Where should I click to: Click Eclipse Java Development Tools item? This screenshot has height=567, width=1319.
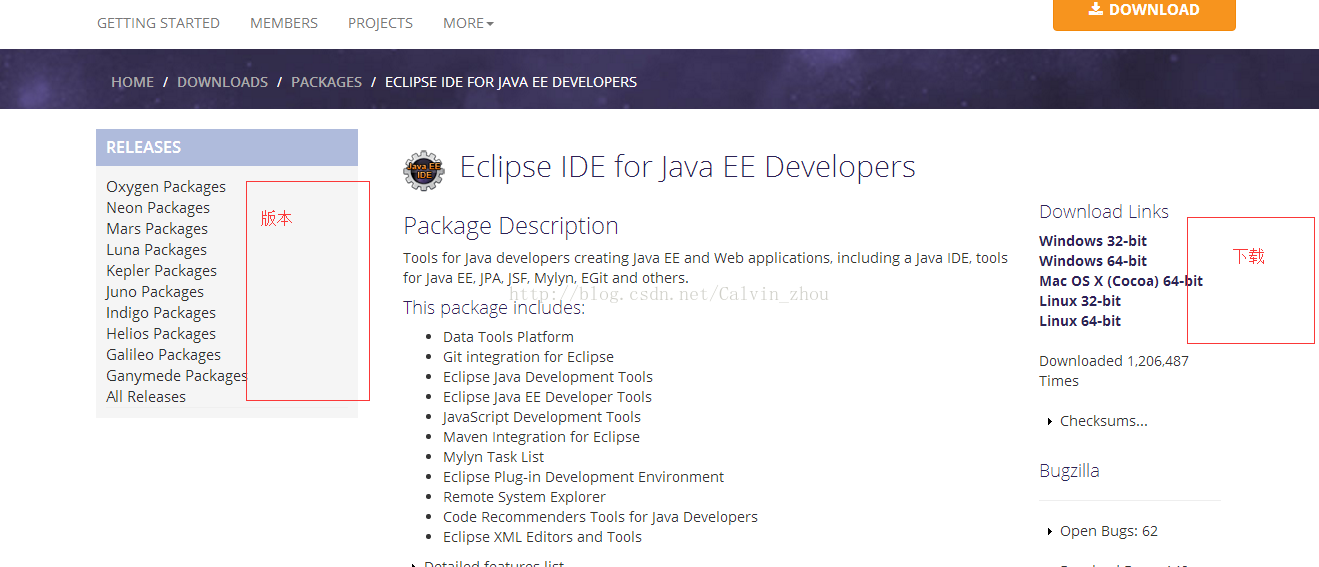point(548,377)
